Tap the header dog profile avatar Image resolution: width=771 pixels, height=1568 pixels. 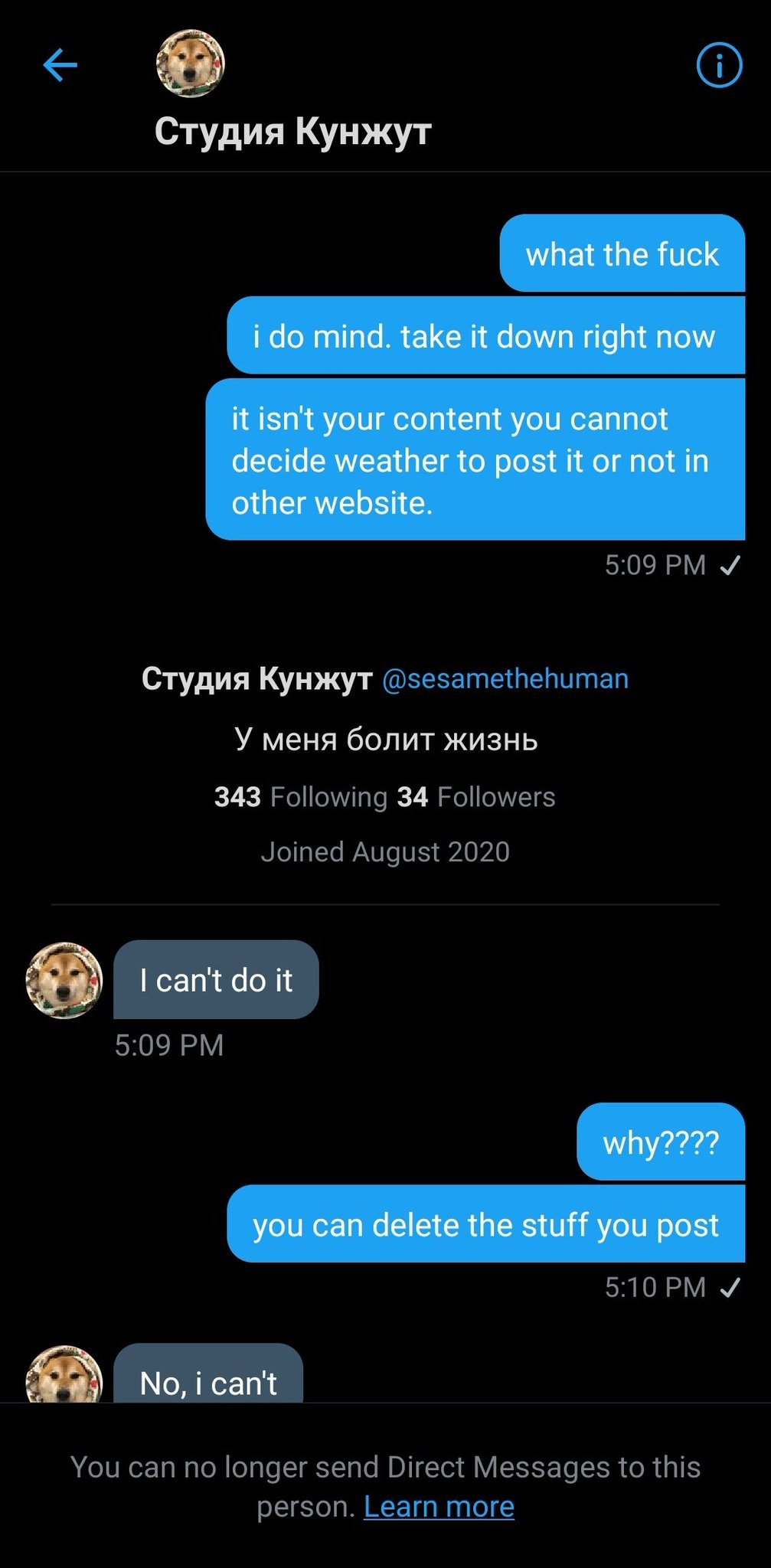click(x=190, y=64)
